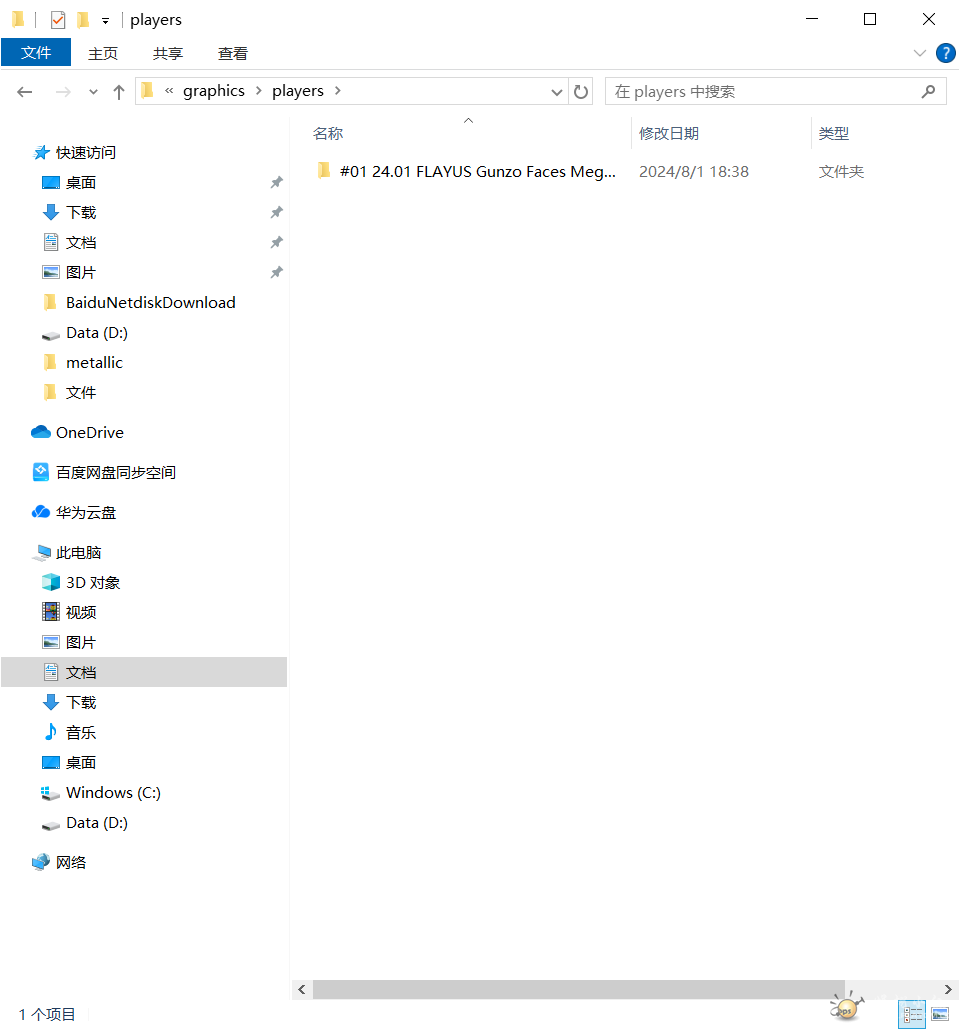Open the Help question mark icon
The height and width of the screenshot is (1030, 960).
944,53
